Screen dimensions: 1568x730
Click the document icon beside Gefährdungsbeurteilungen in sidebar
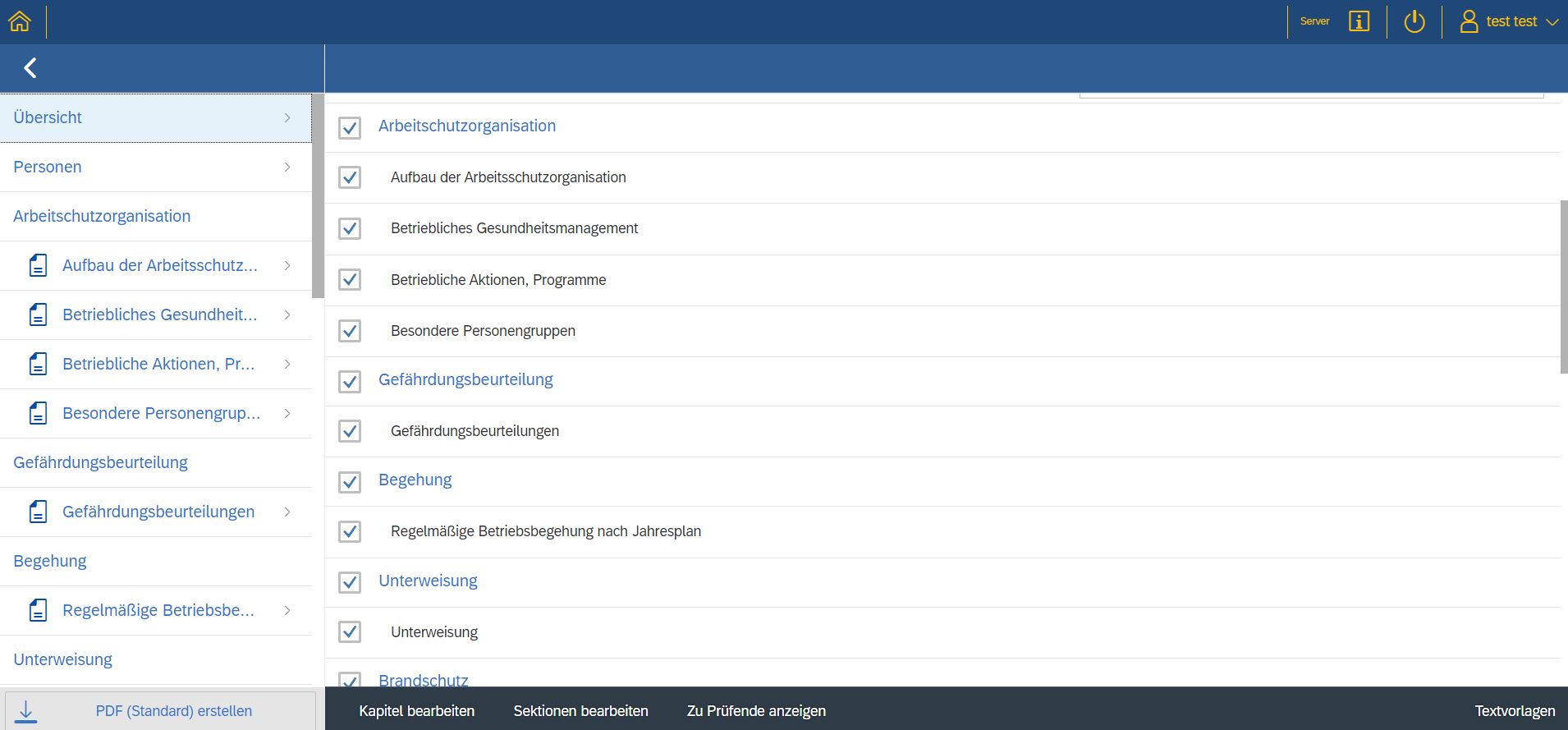pos(38,512)
